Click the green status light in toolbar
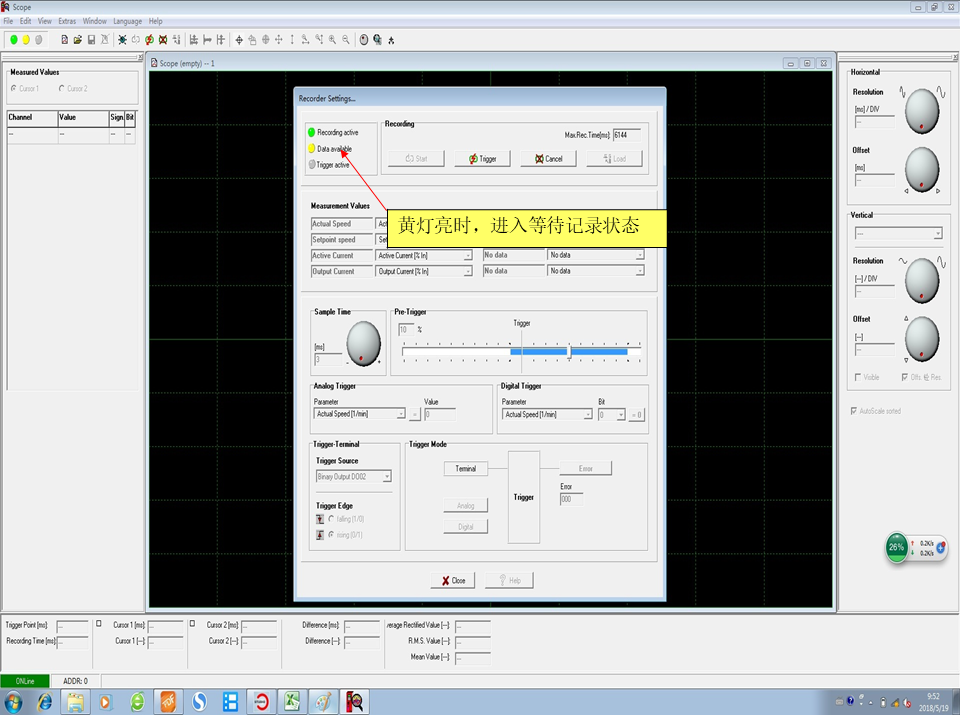This screenshot has height=720, width=960. coord(14,40)
